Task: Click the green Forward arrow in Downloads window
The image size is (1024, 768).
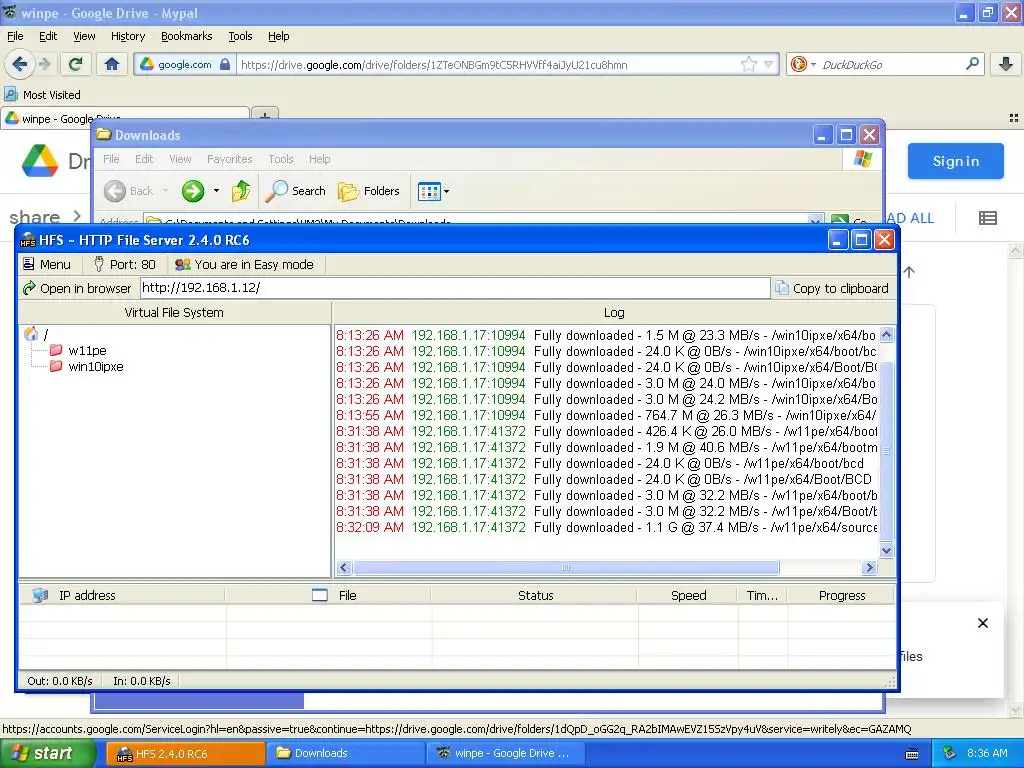Action: pos(193,191)
